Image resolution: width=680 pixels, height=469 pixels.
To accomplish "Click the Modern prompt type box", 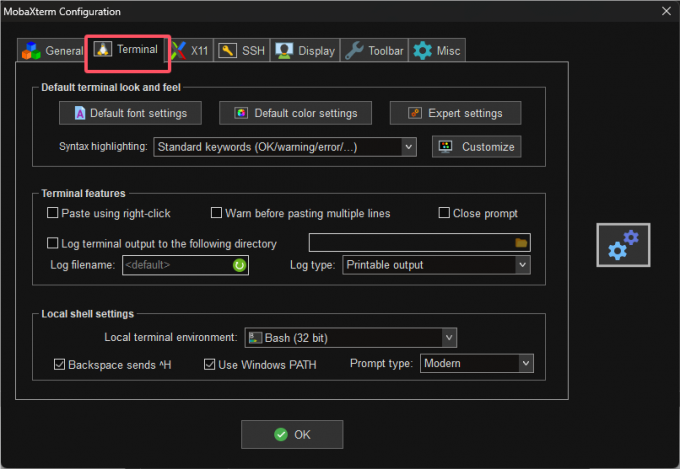I will (477, 364).
